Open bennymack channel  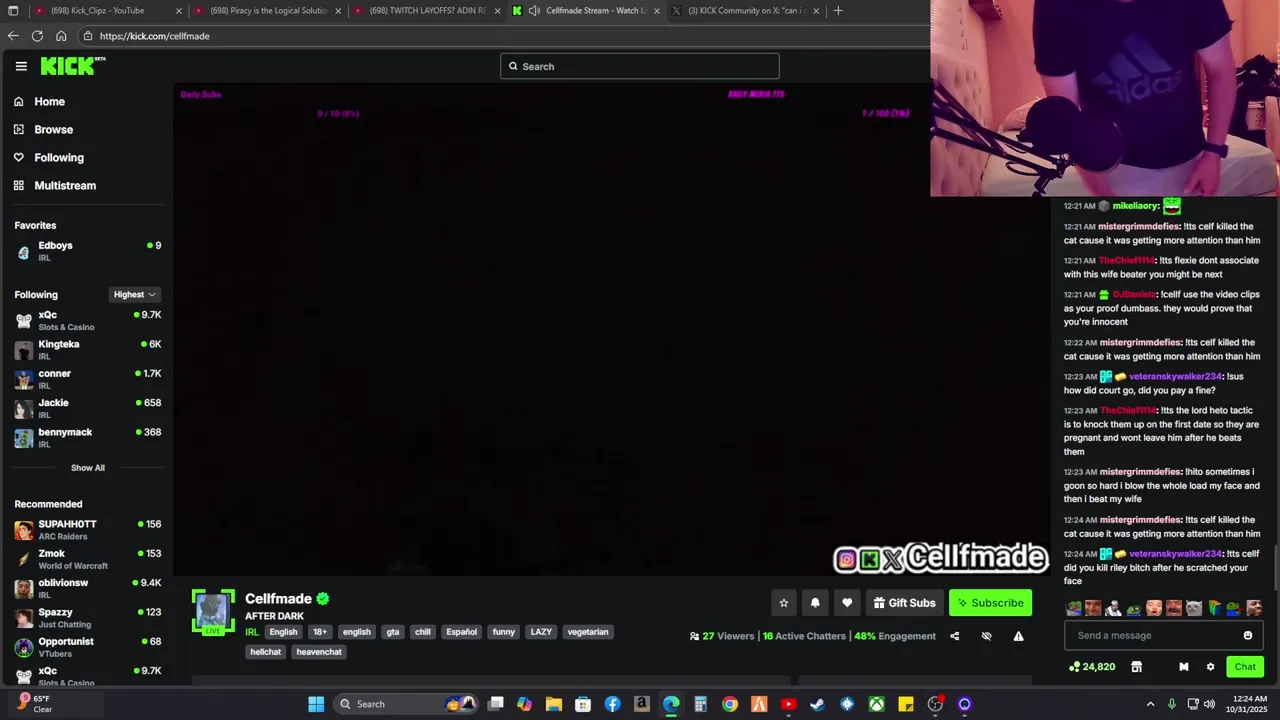click(87, 437)
